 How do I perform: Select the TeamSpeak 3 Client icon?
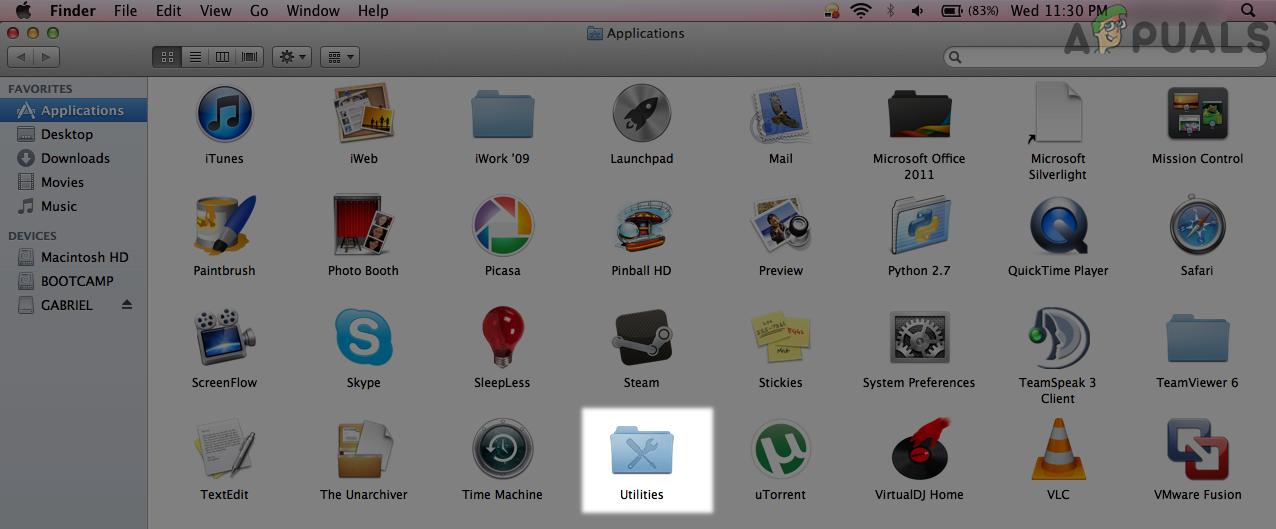1058,338
